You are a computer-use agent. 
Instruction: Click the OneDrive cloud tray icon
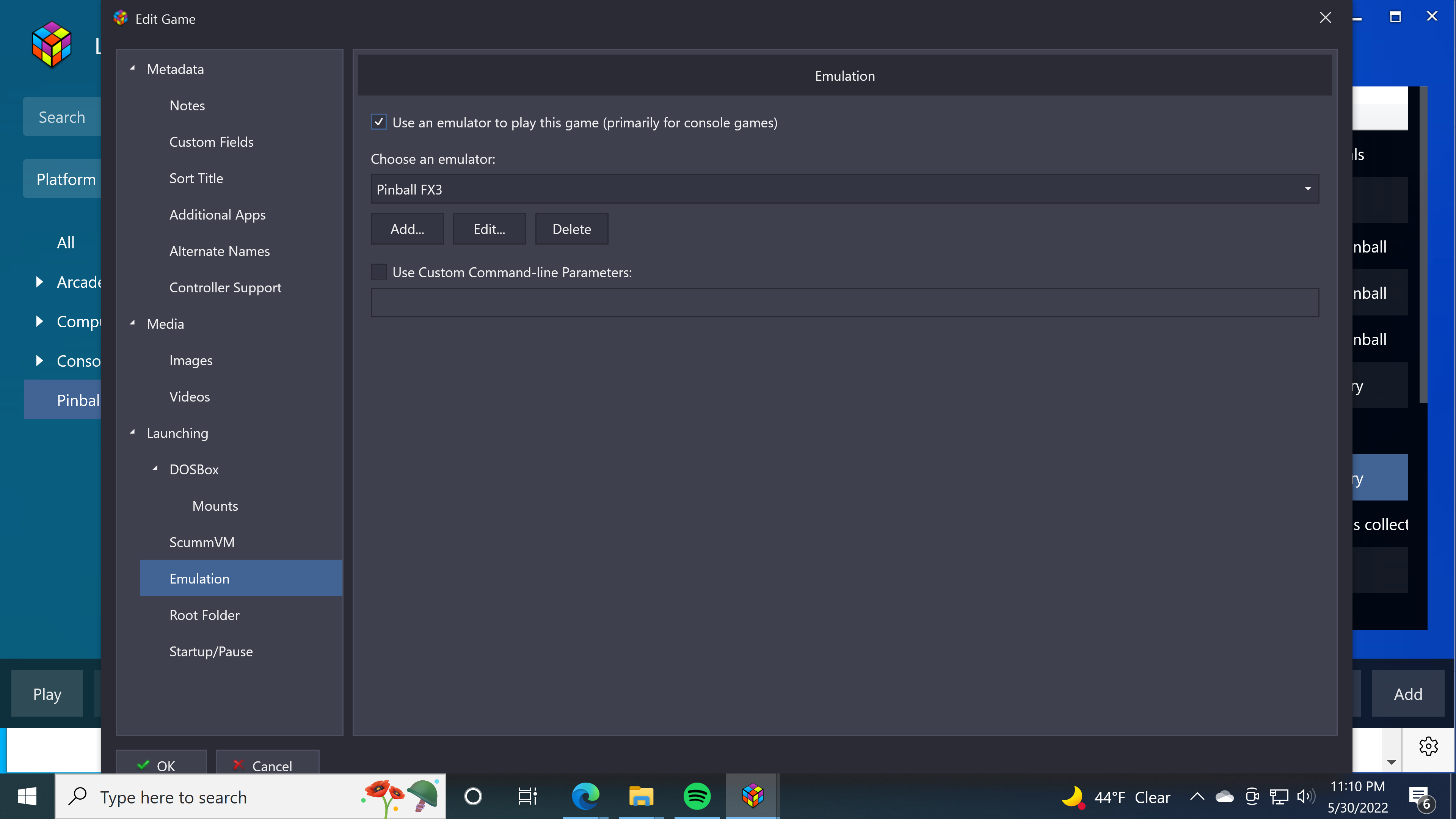click(x=1224, y=797)
